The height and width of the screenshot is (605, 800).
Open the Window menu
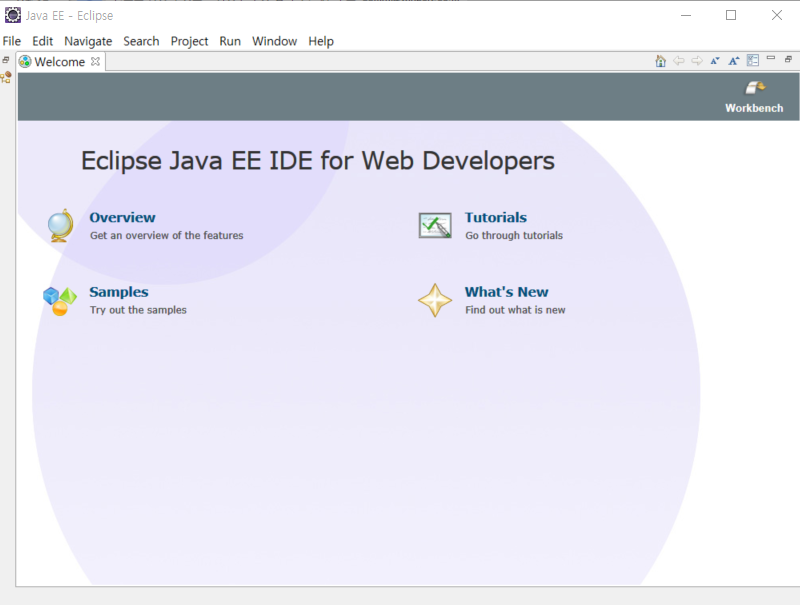[274, 41]
